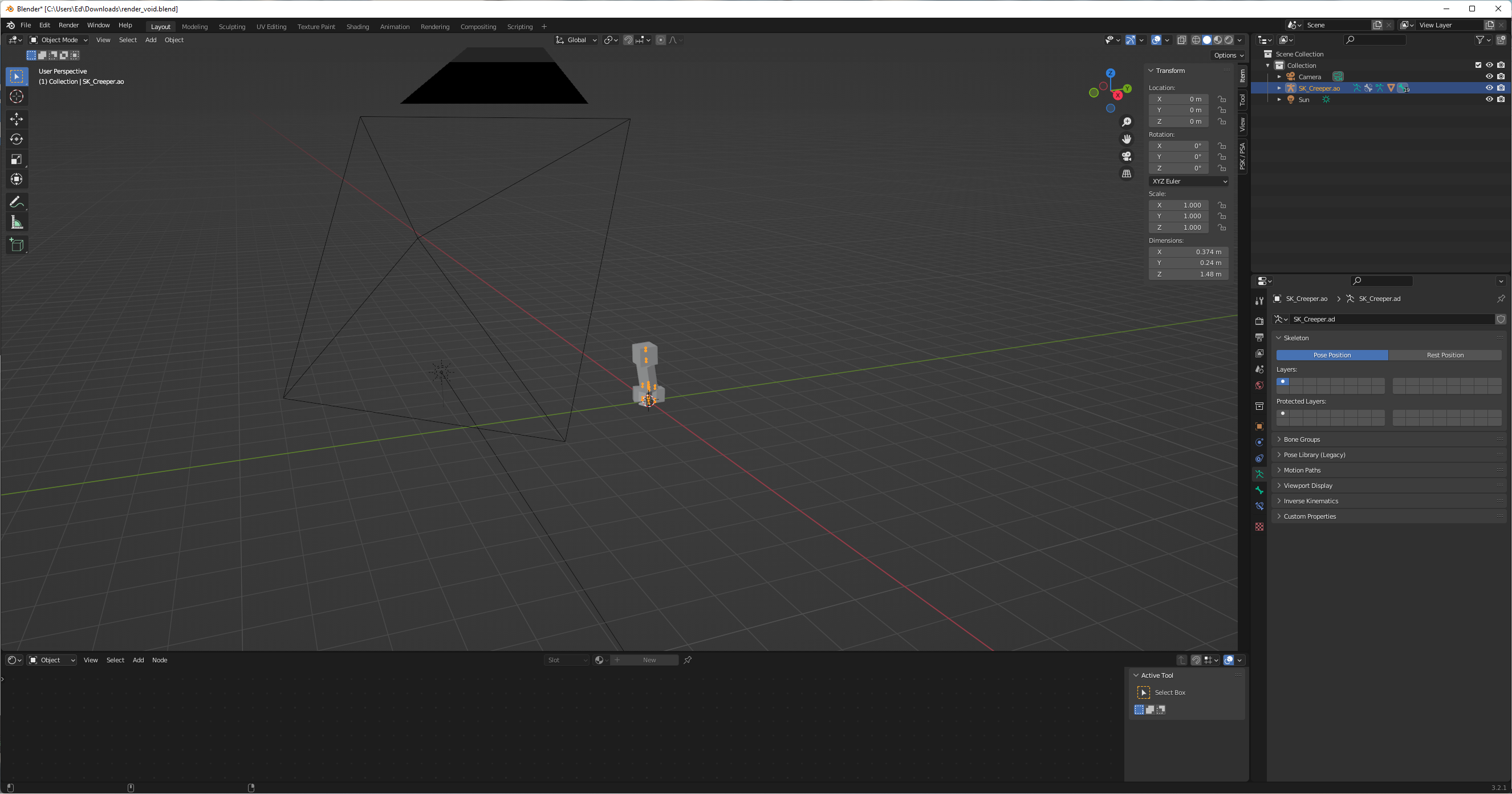Viewport: 1512px width, 794px height.
Task: Switch to orthographic/perspective view grid icon
Action: point(1127,174)
